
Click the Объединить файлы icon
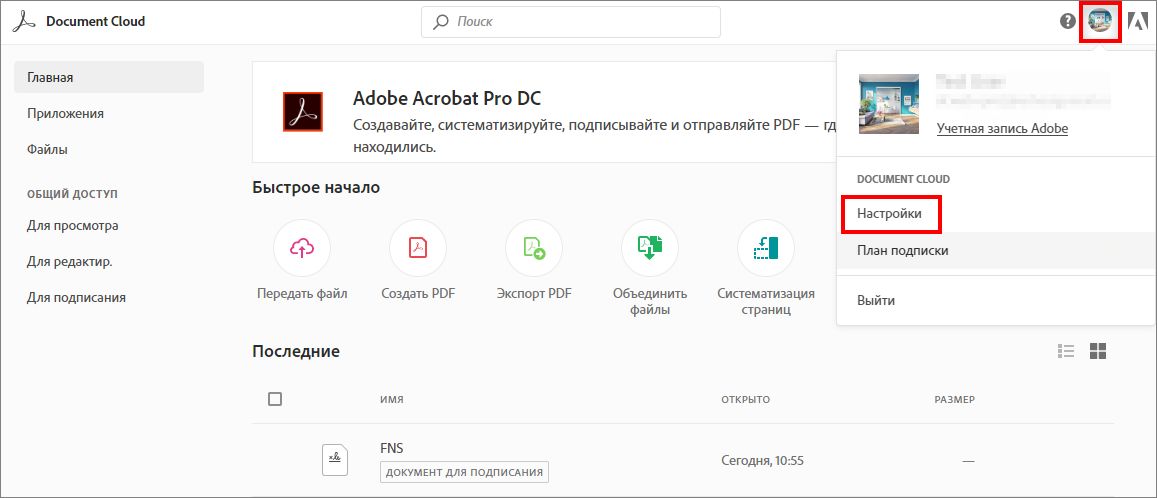[x=650, y=249]
